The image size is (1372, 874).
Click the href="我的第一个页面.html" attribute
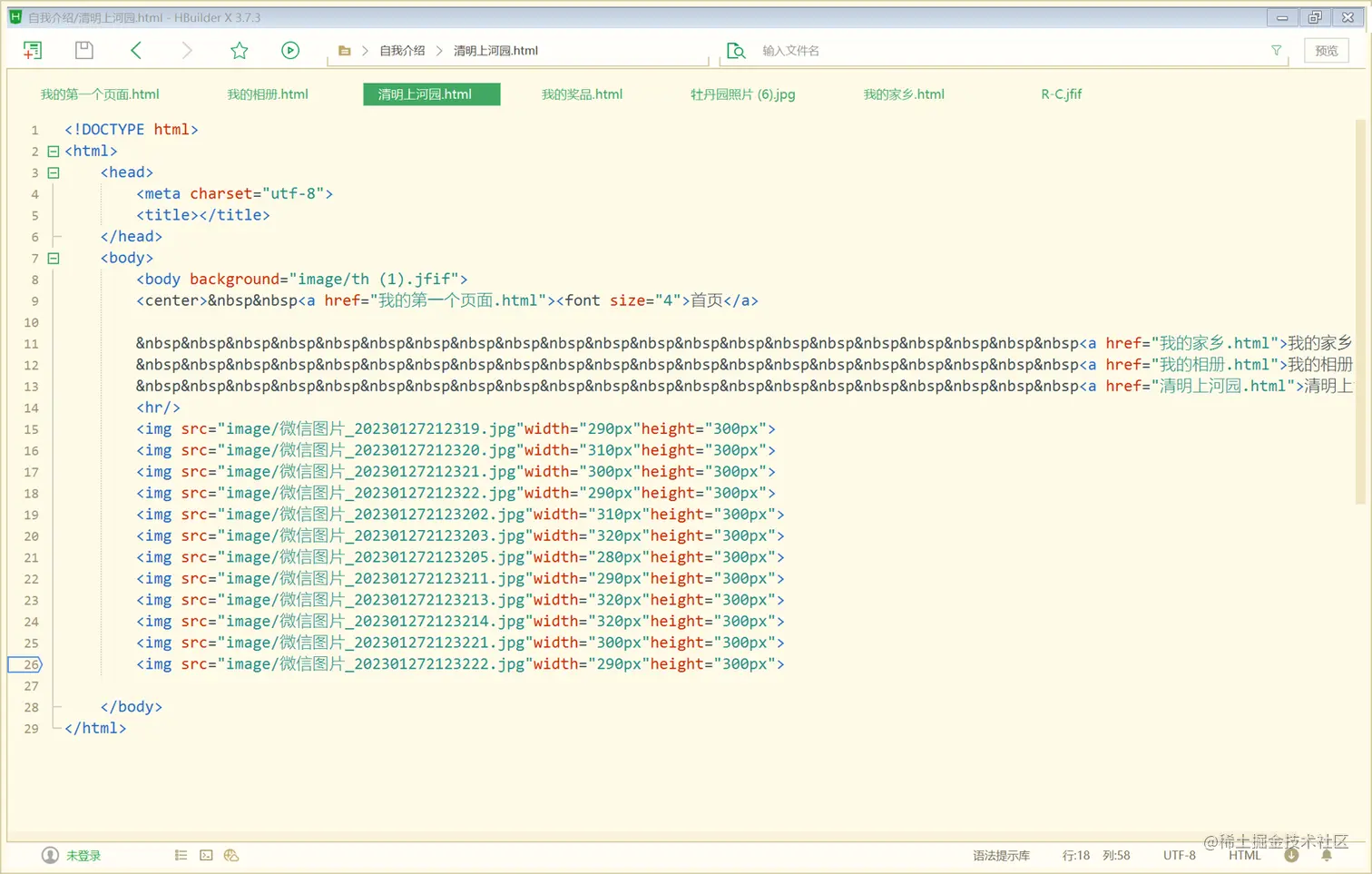pyautogui.click(x=436, y=300)
